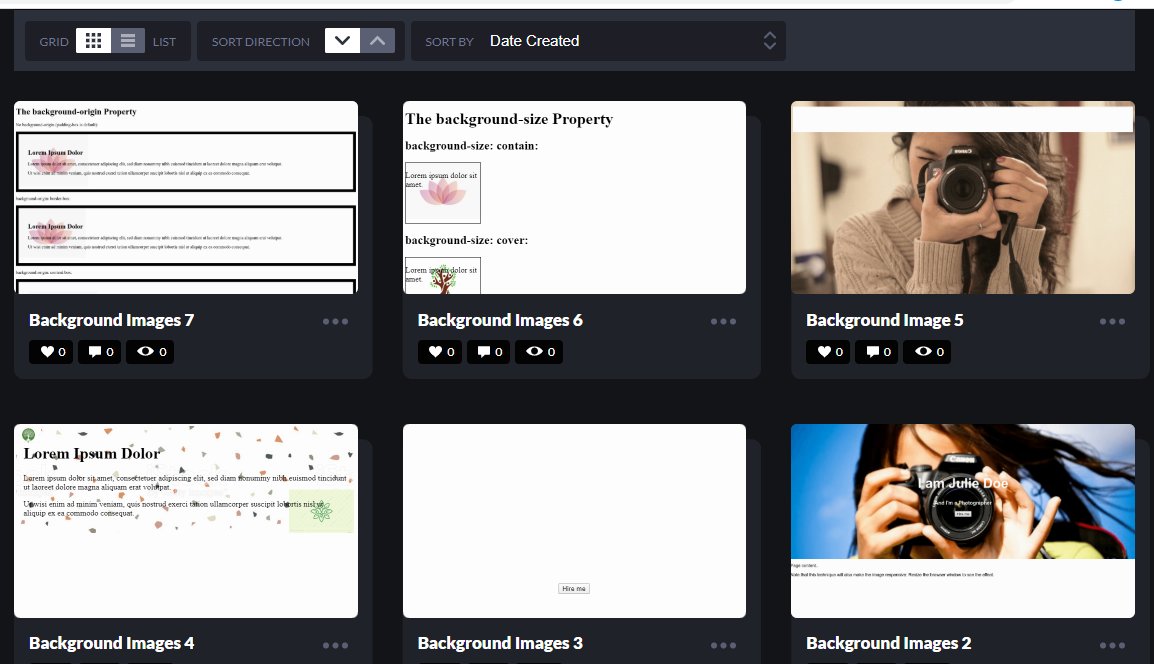This screenshot has height=664, width=1154.
Task: Open more options for Background Images 4
Action: [x=336, y=646]
